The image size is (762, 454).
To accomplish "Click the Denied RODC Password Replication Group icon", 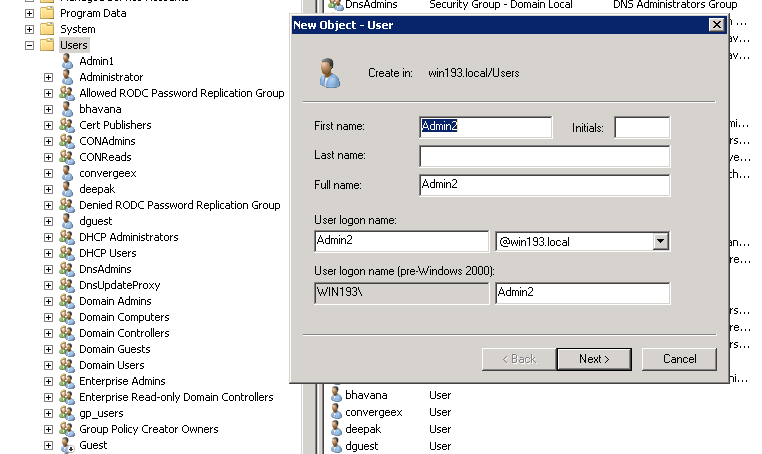I will (67, 206).
